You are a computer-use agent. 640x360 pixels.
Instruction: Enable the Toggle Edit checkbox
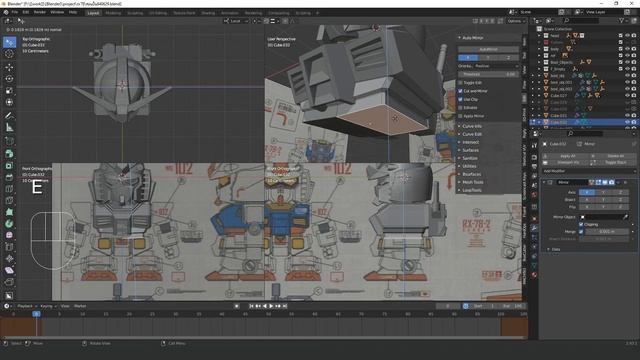[460, 82]
